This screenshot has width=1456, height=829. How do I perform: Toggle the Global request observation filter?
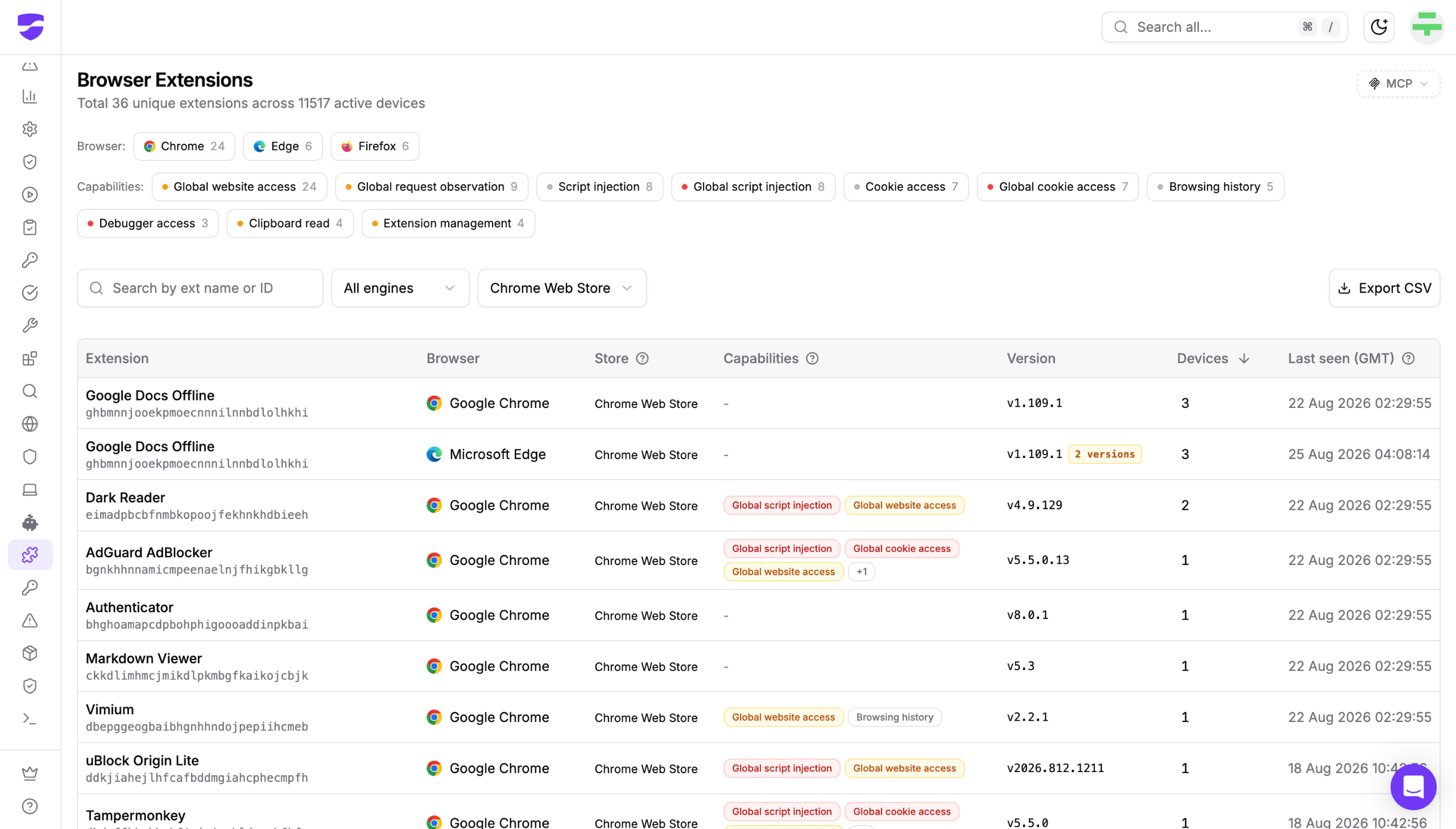431,187
